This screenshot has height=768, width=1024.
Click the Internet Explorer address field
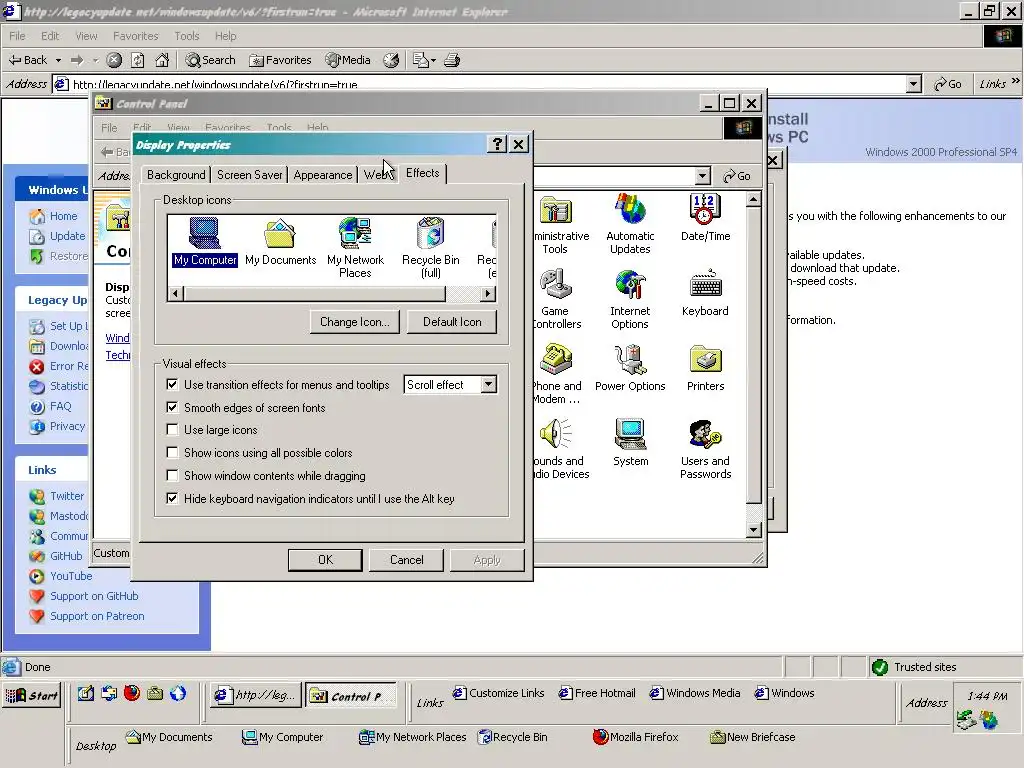tap(481, 84)
